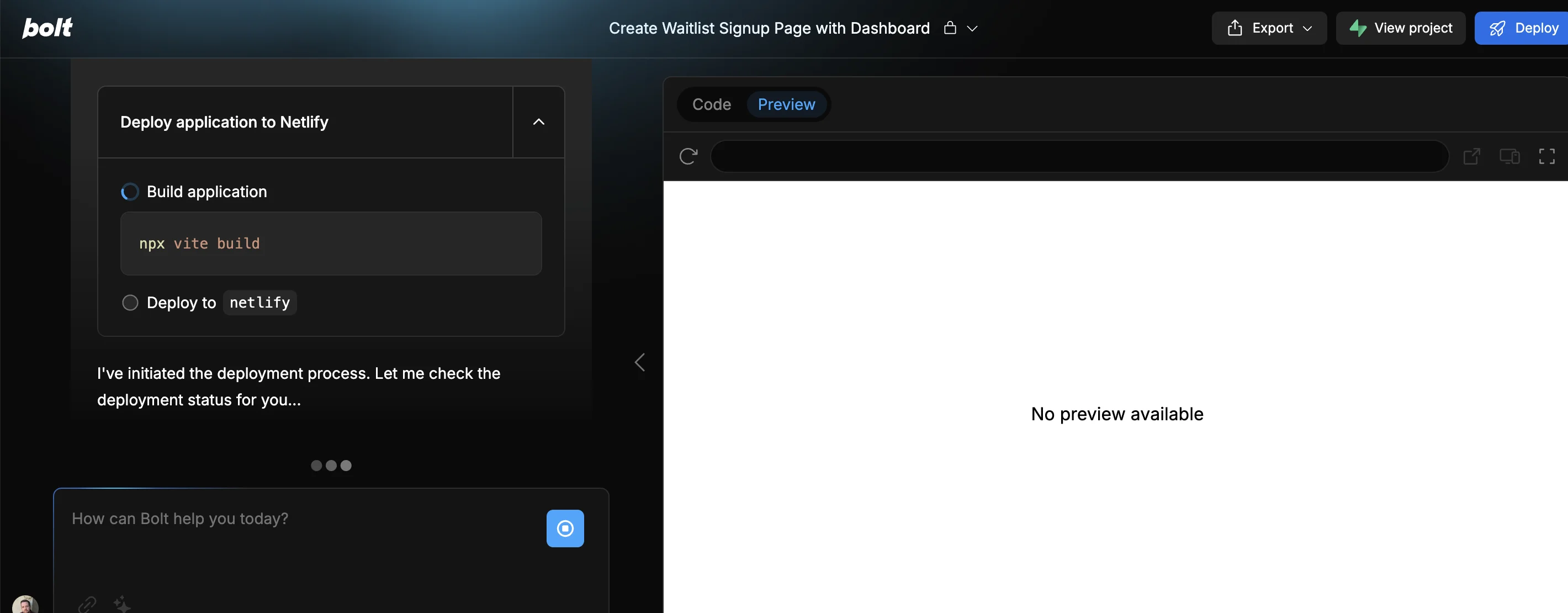Open the Export dropdown menu
1568x613 pixels.
click(1269, 28)
